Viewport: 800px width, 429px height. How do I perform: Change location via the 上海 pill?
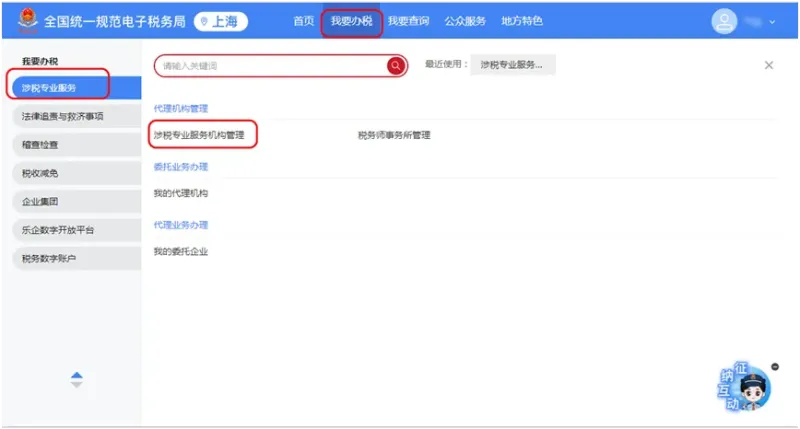pyautogui.click(x=221, y=21)
